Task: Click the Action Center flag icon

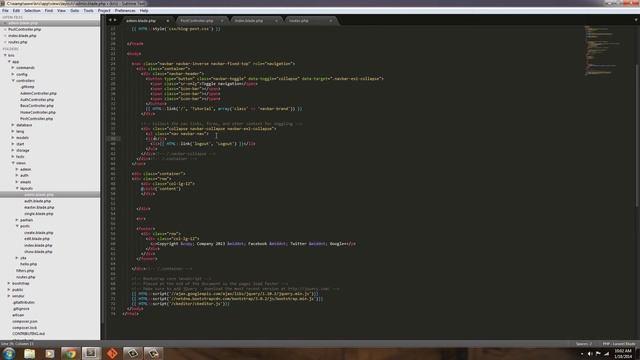Action: pyautogui.click(x=598, y=354)
